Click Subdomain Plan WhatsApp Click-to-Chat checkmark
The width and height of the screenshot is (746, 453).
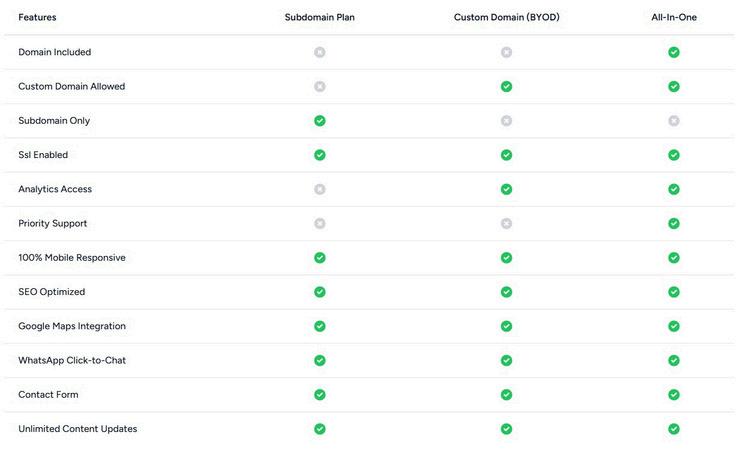320,360
